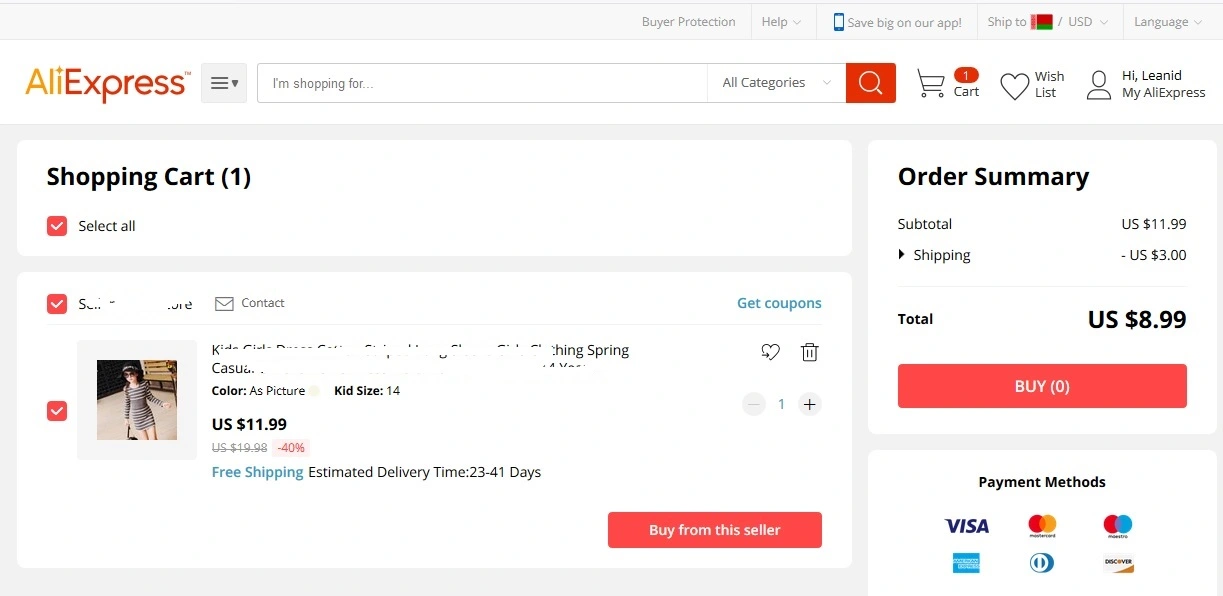Click the Diners Club logo

(1042, 563)
